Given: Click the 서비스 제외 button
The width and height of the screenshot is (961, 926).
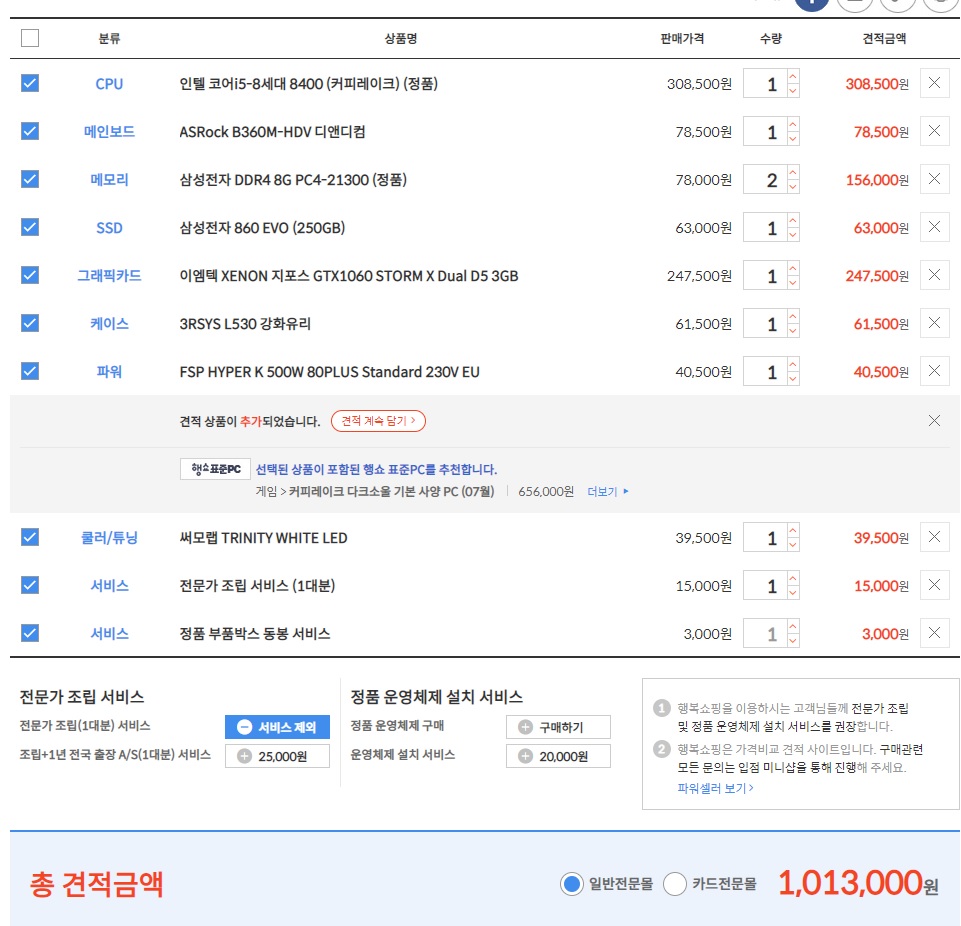Looking at the screenshot, I should (277, 727).
